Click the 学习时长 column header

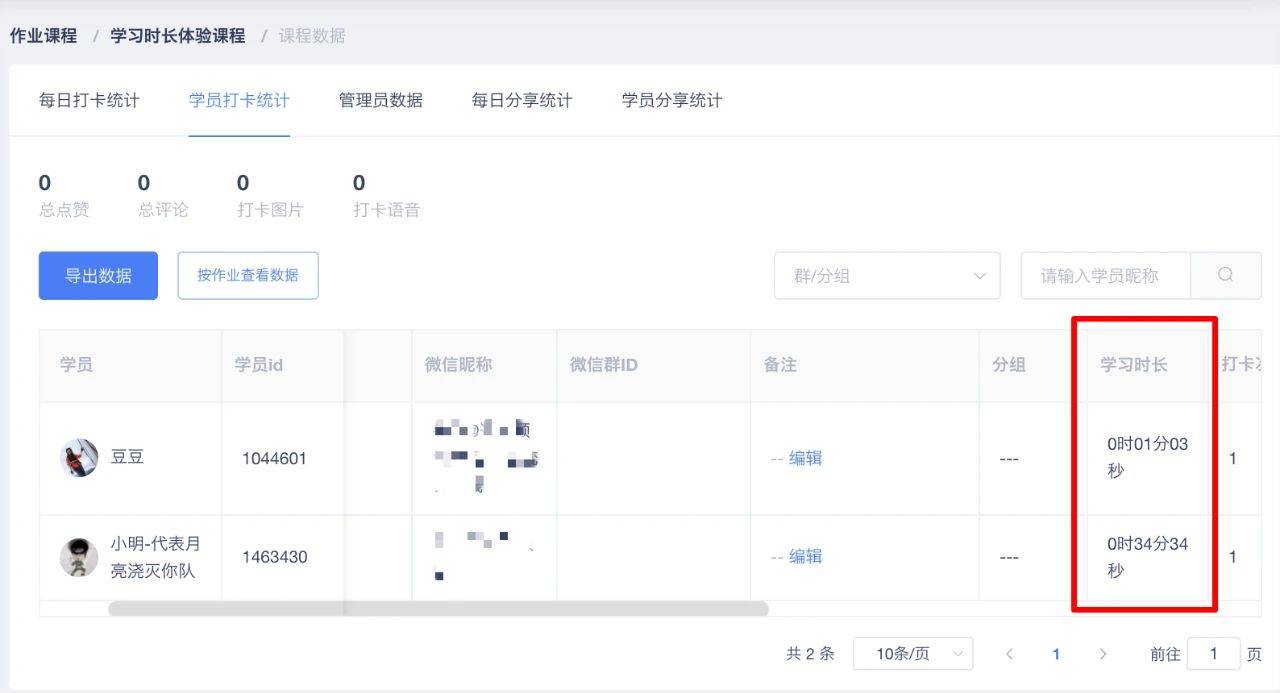click(x=1134, y=365)
